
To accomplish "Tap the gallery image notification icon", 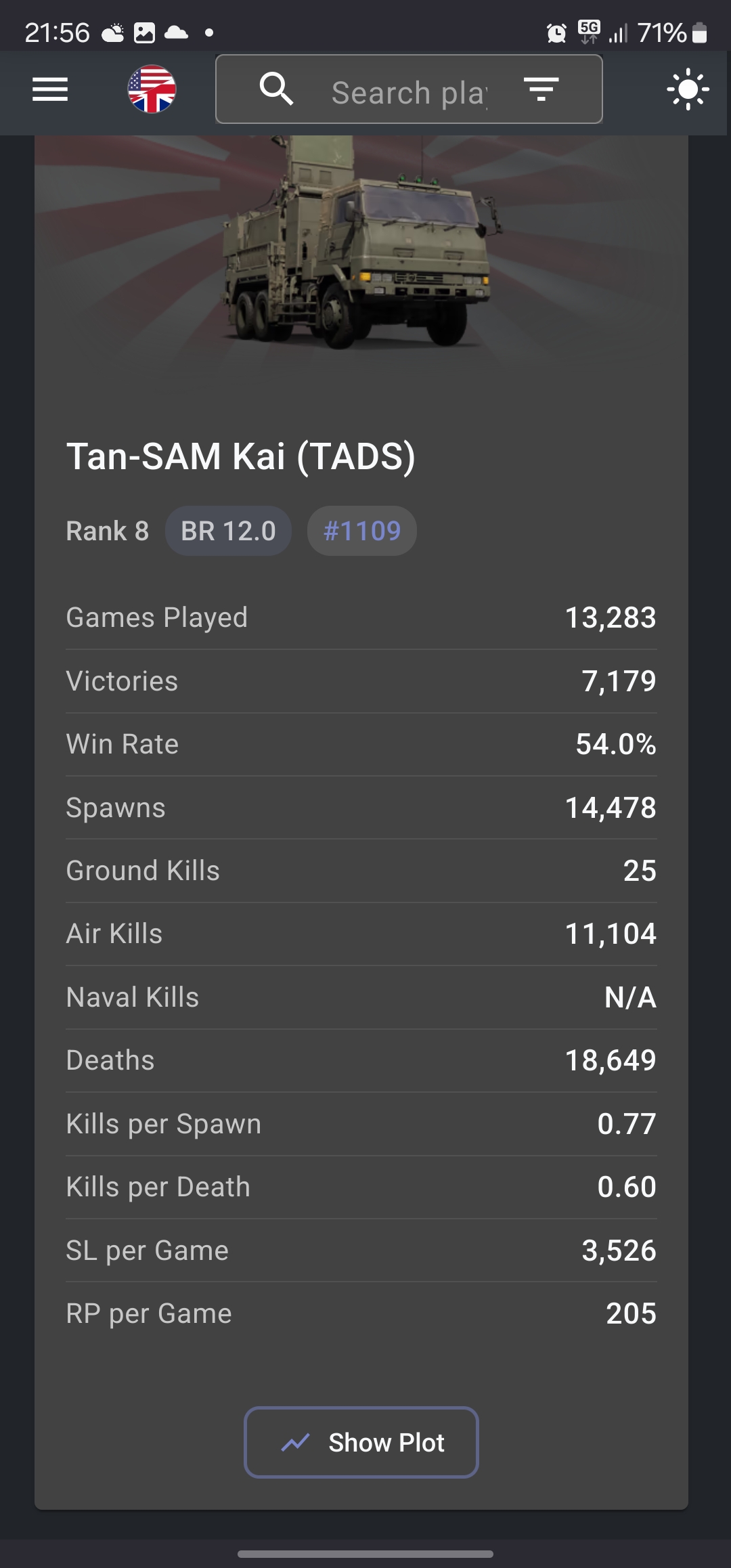I will click(144, 32).
